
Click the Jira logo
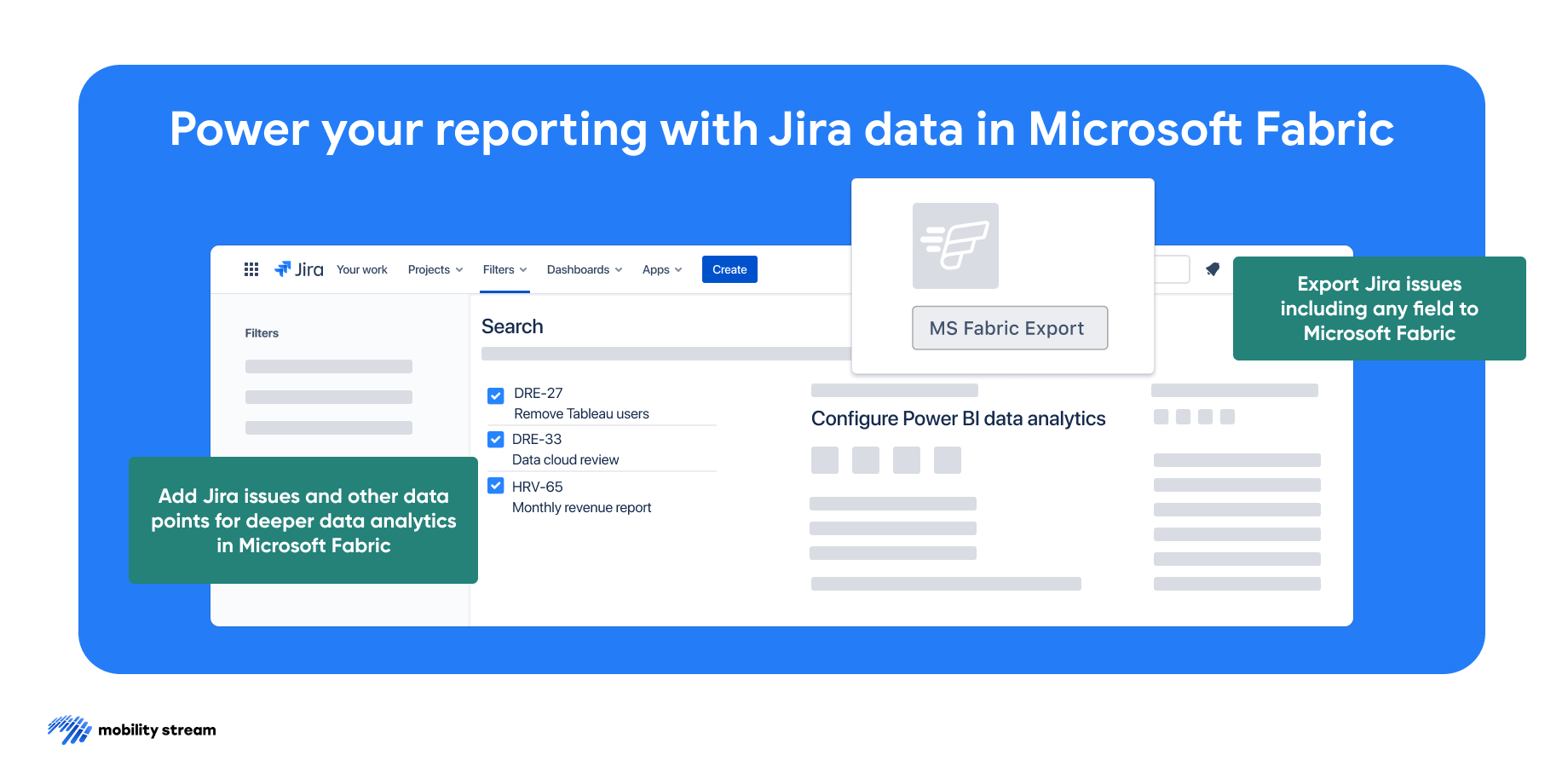(x=299, y=269)
